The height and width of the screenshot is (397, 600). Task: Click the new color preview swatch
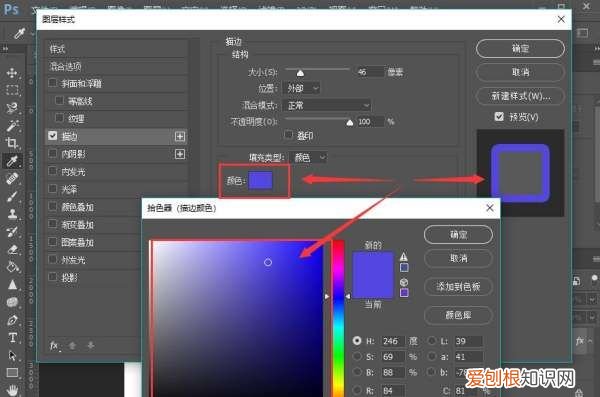[373, 263]
